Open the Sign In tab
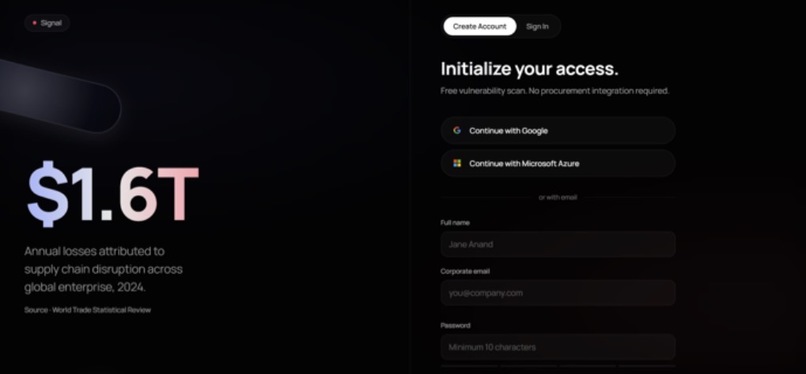The width and height of the screenshot is (806, 374). [537, 26]
